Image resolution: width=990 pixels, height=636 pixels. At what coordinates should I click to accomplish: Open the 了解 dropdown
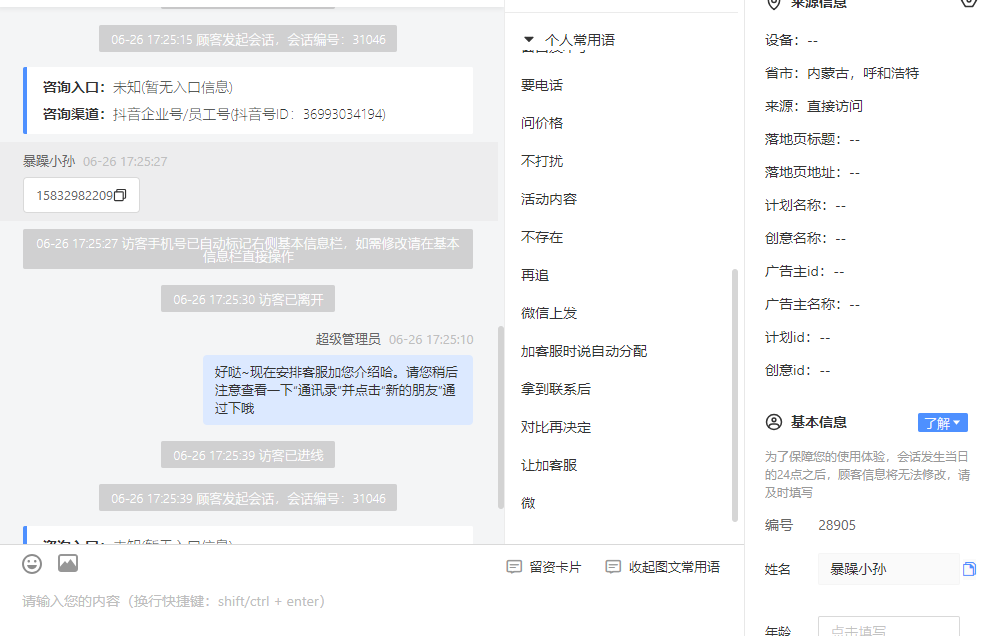pyautogui.click(x=942, y=423)
